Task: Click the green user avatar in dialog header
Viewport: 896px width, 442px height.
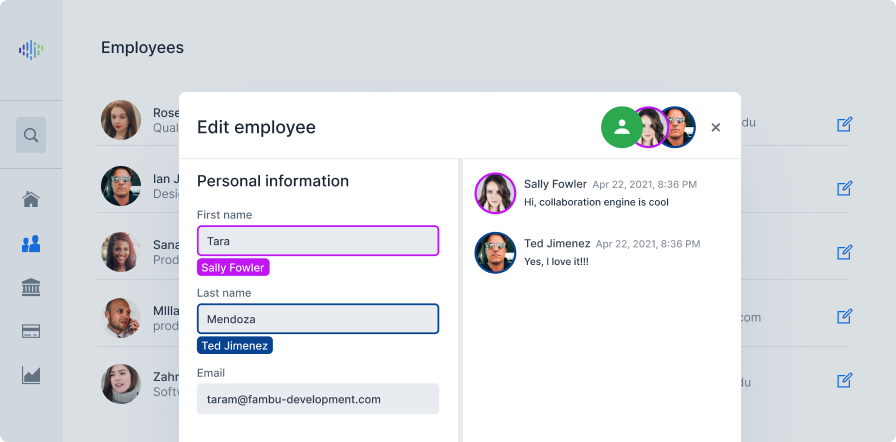Action: (x=622, y=127)
